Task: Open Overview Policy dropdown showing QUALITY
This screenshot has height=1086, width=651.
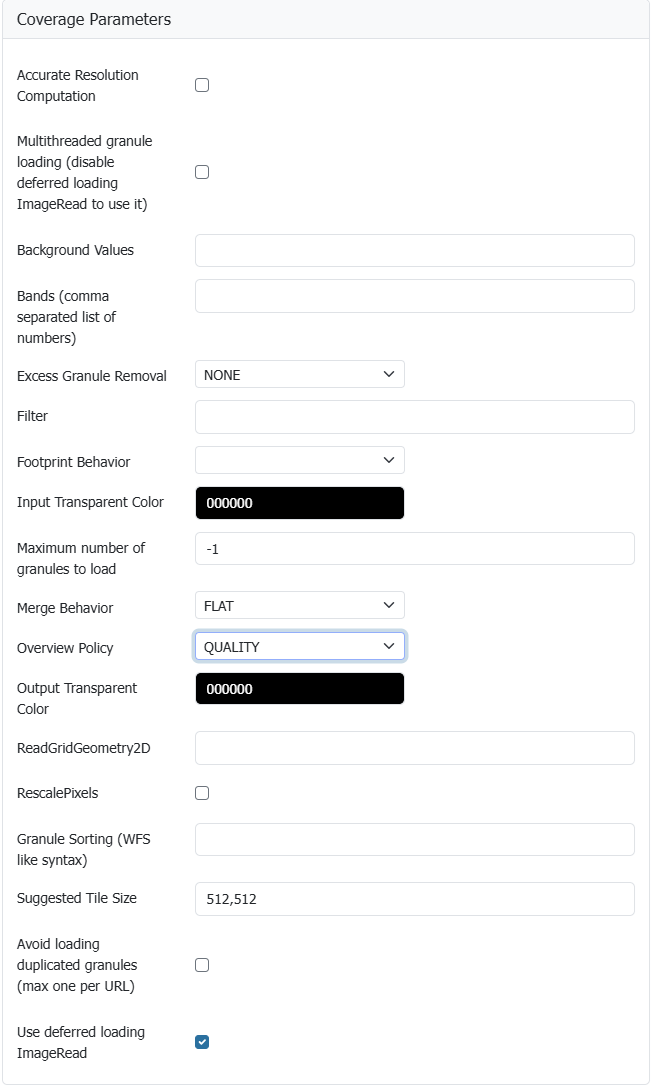Action: (x=299, y=647)
